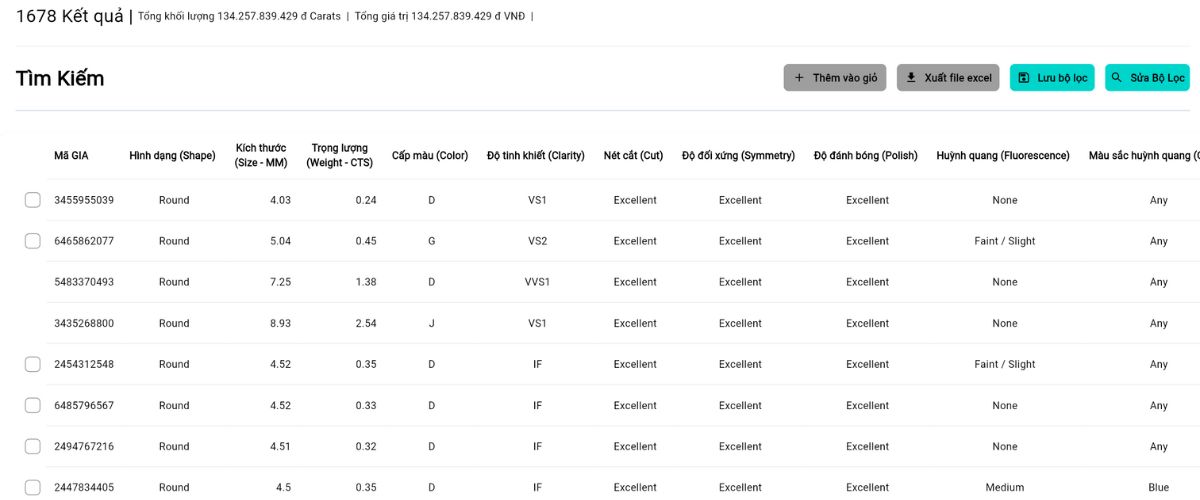Check the box beside 2447834405
1200x500 pixels.
33,487
